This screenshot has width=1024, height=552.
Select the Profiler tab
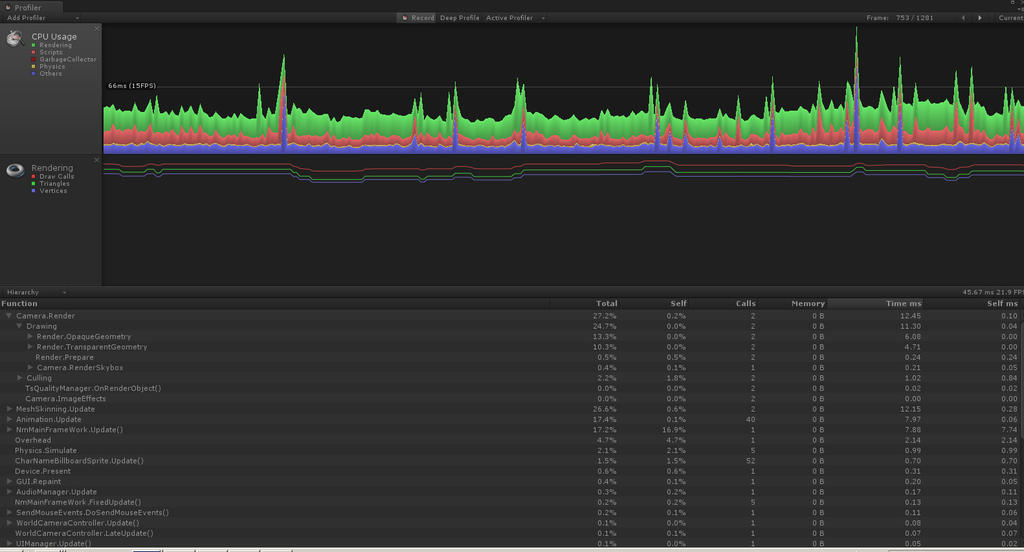click(31, 7)
